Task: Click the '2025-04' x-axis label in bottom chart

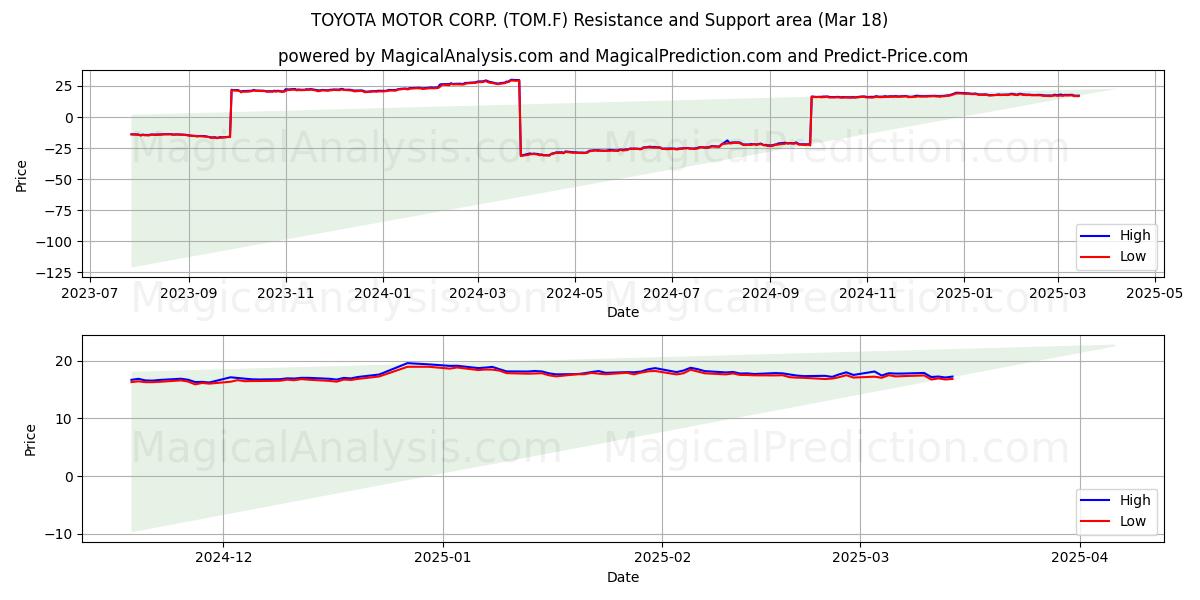Action: (x=1080, y=559)
